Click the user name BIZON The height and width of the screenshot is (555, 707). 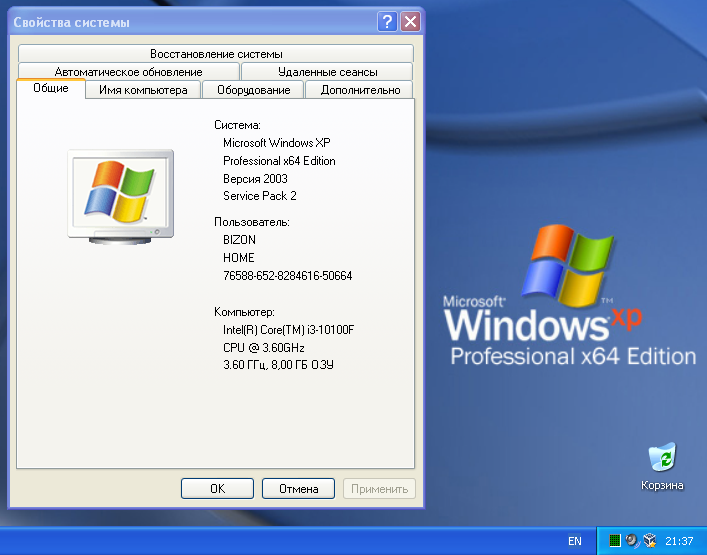(x=239, y=239)
